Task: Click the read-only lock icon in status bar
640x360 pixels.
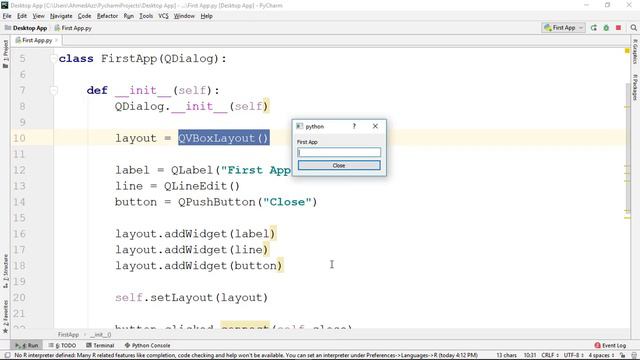Action: click(x=622, y=355)
